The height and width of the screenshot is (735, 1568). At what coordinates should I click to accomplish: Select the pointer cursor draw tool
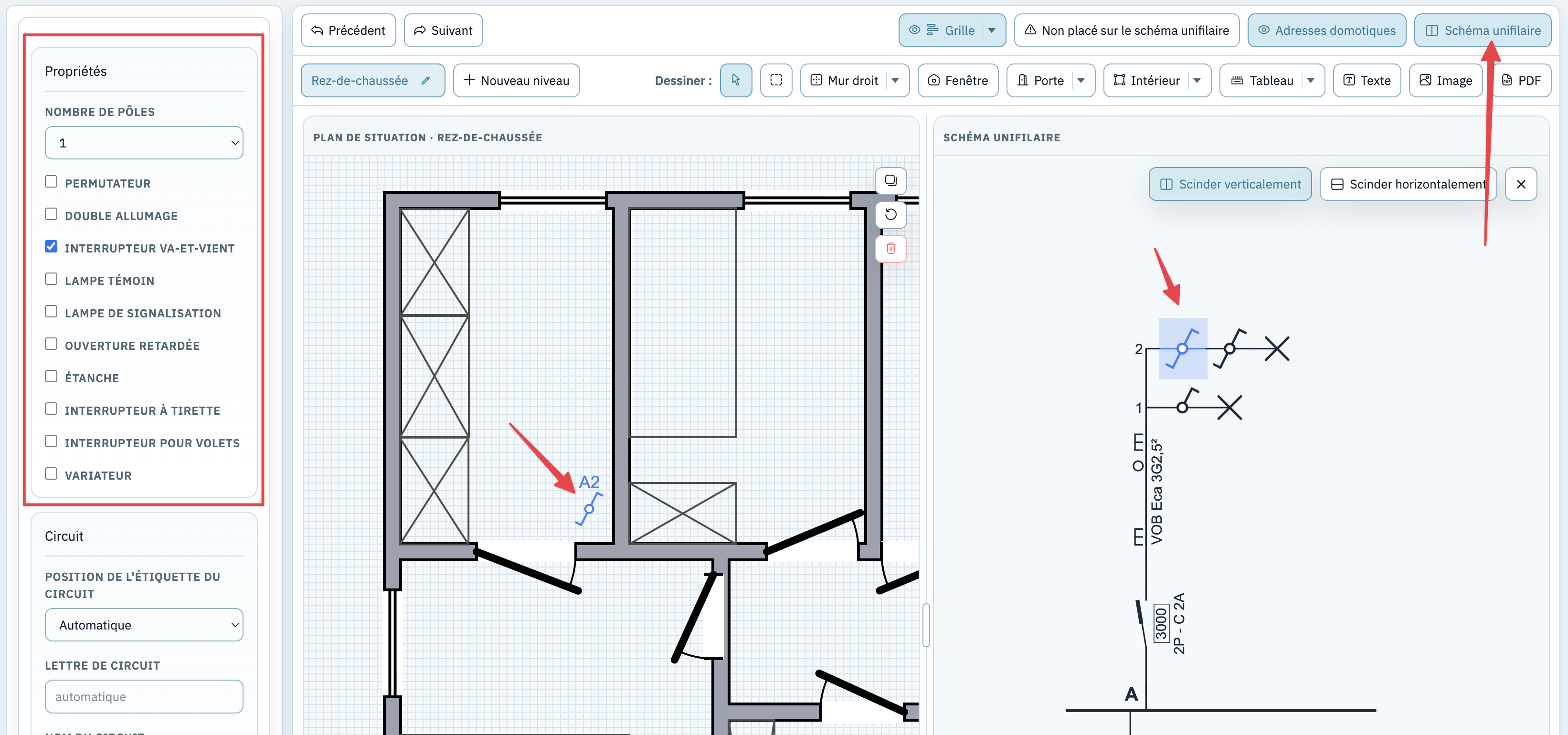point(736,80)
